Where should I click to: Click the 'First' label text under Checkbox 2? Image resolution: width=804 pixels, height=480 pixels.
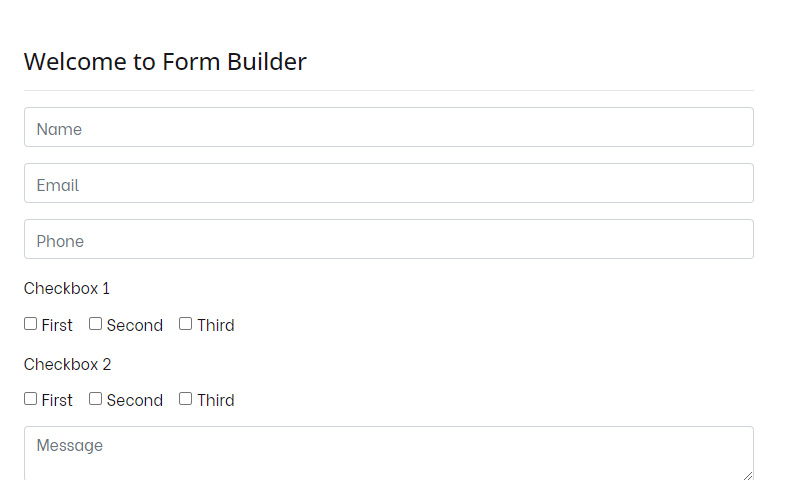click(x=57, y=400)
